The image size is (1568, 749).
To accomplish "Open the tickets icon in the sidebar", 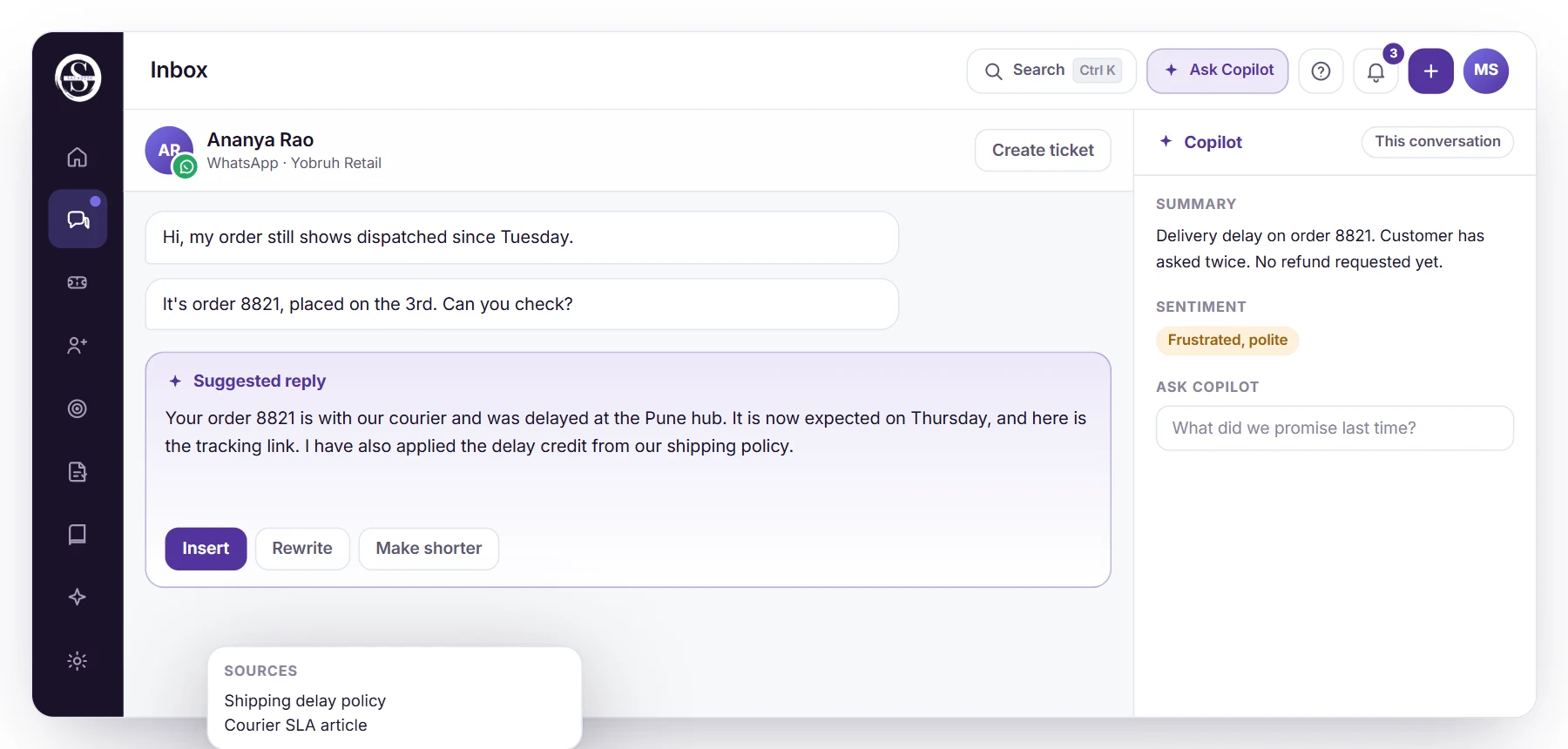I will click(78, 282).
